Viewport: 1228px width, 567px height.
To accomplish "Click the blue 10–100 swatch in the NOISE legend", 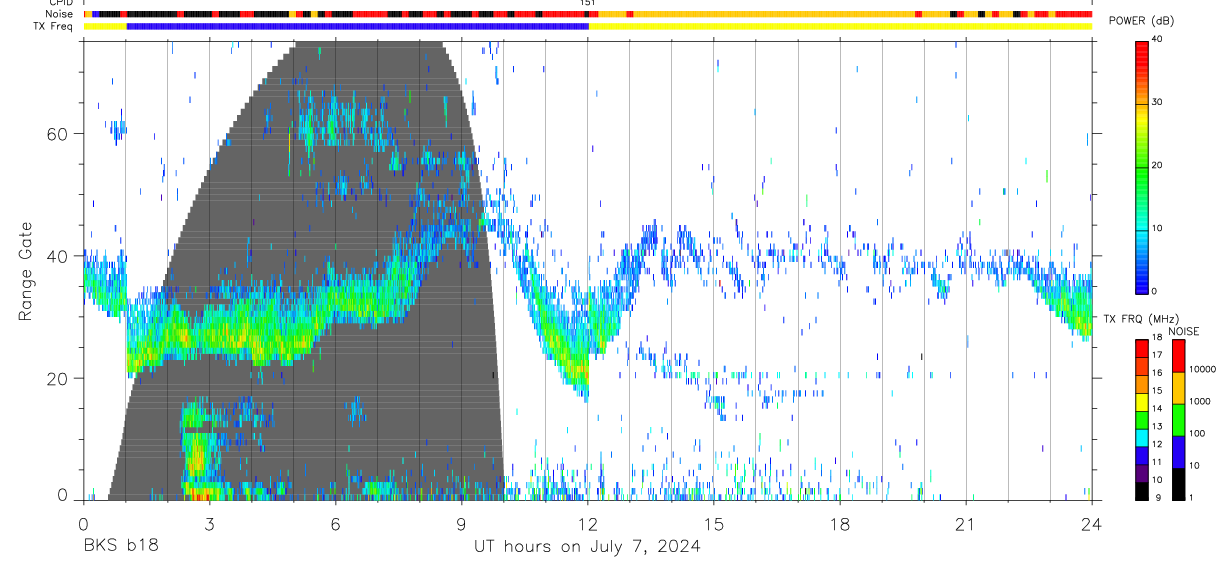I will tap(1178, 451).
